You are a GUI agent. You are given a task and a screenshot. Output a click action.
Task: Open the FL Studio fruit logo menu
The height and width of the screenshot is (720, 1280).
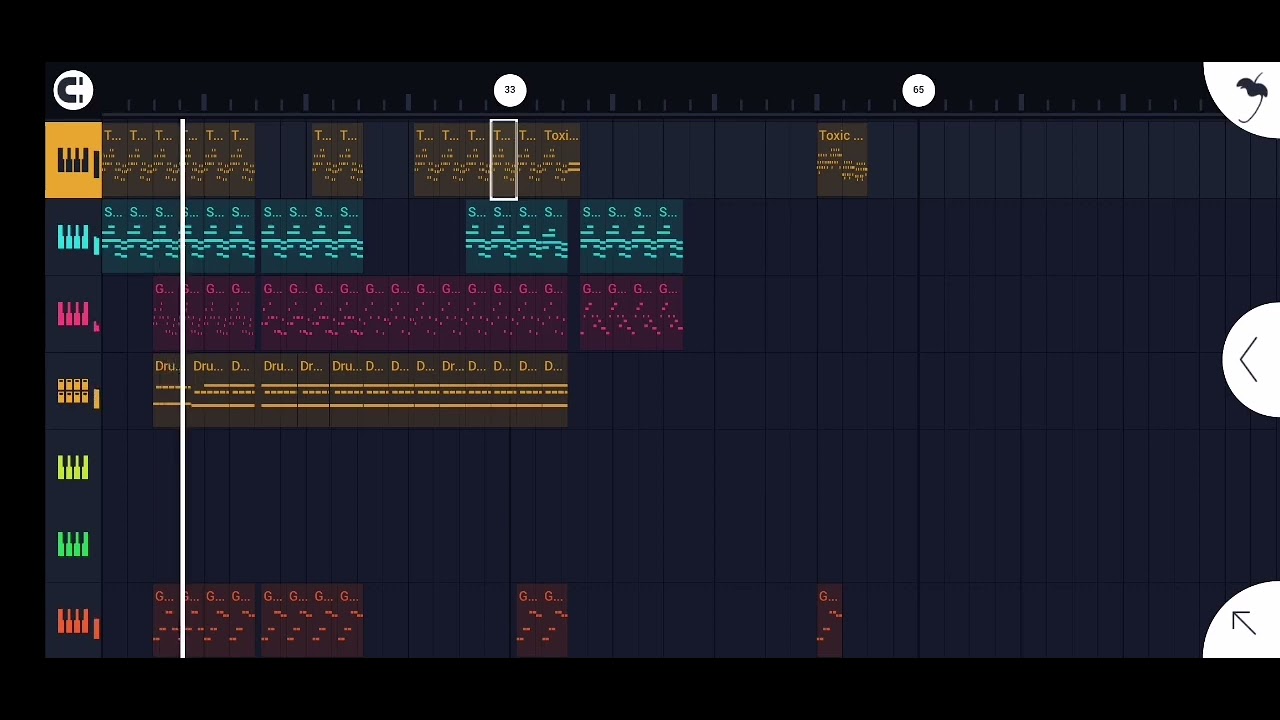[1249, 99]
